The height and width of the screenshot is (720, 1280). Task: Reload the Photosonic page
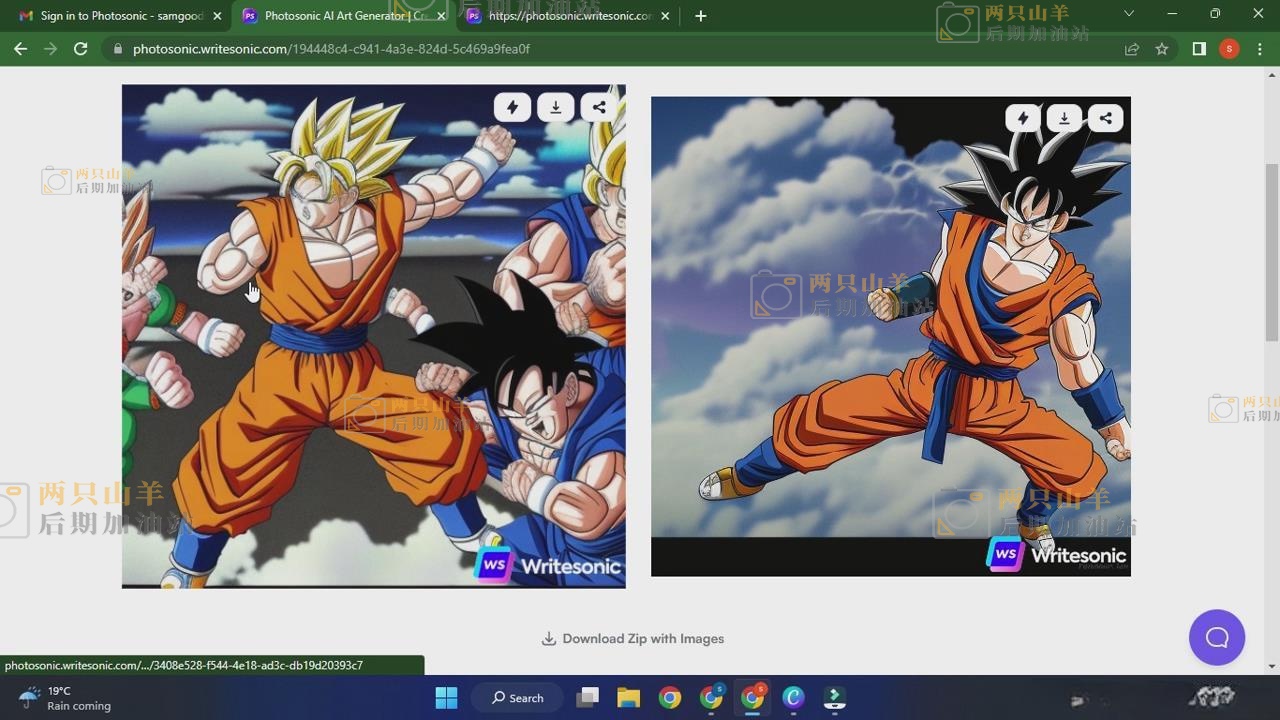click(x=81, y=49)
